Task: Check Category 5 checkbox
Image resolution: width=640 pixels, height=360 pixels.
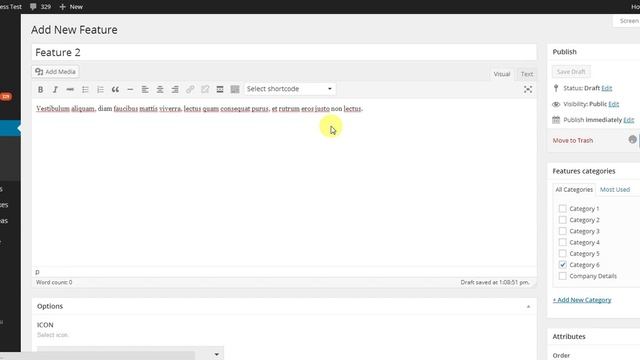Action: (x=562, y=253)
